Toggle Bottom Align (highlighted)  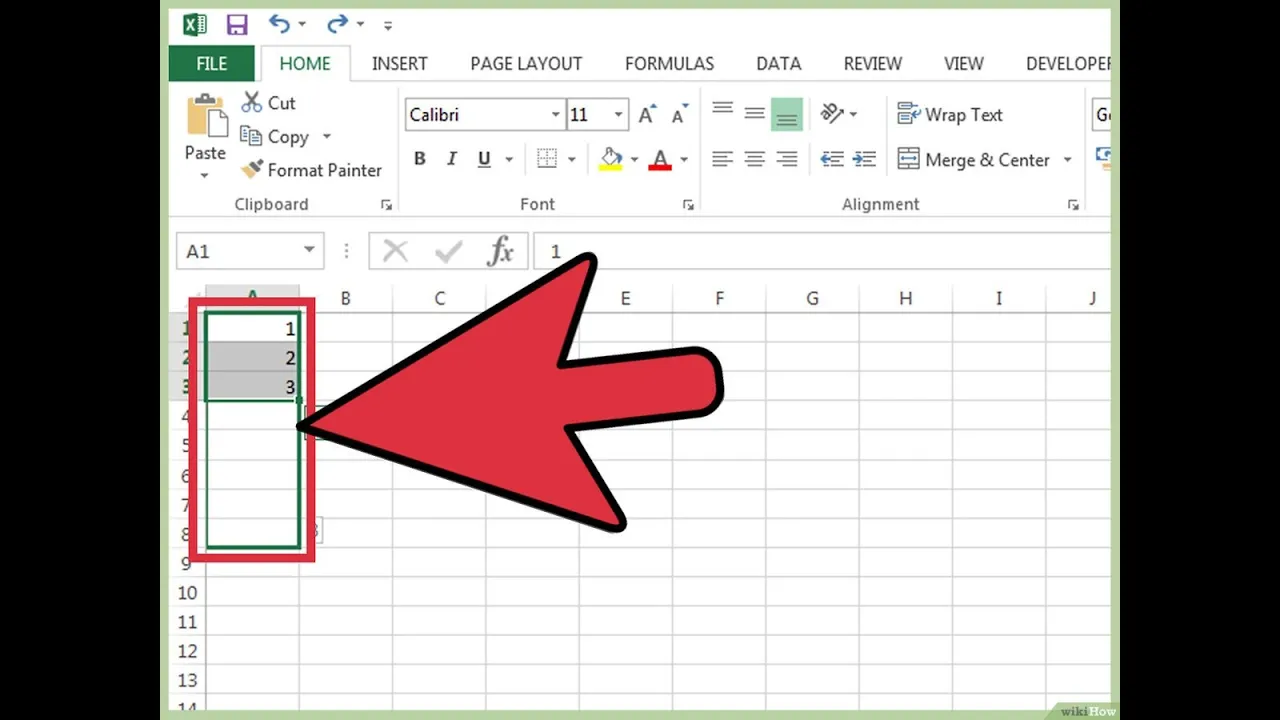pos(787,115)
